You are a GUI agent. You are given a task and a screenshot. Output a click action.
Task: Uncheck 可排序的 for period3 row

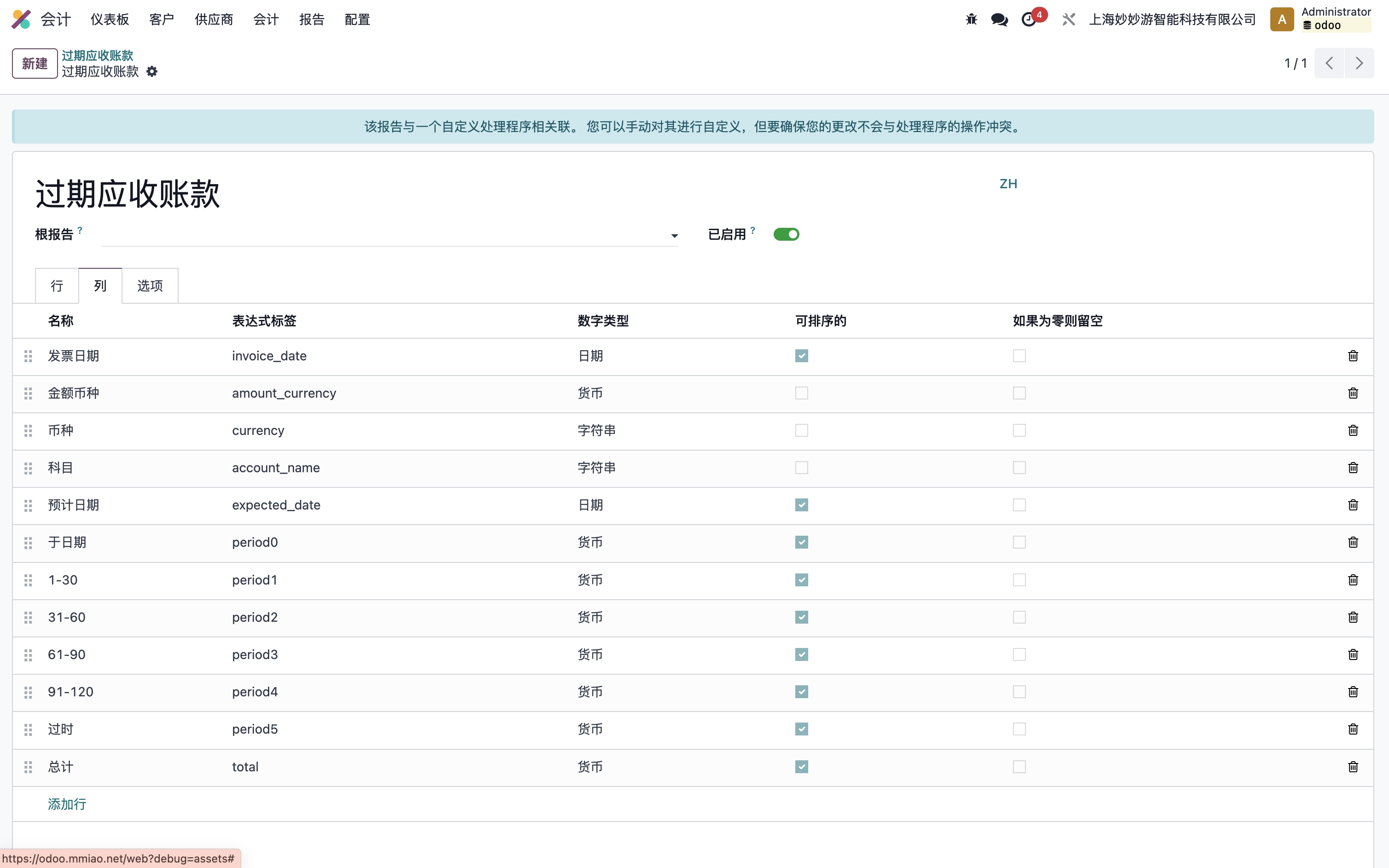click(x=801, y=654)
